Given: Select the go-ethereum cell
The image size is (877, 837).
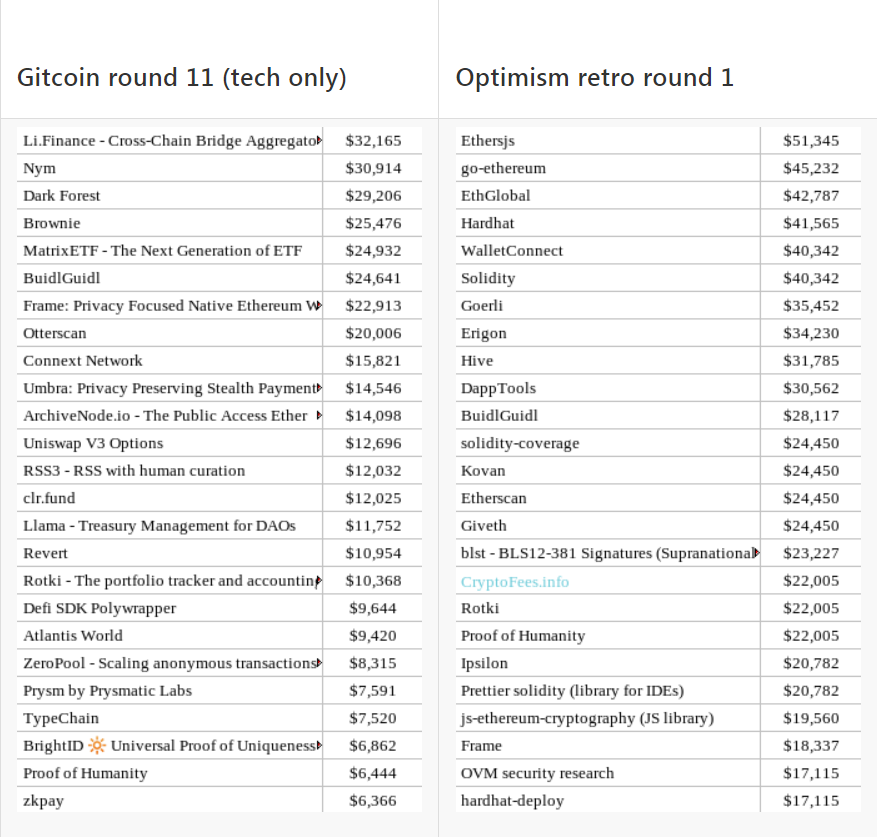Looking at the screenshot, I should click(x=608, y=168).
